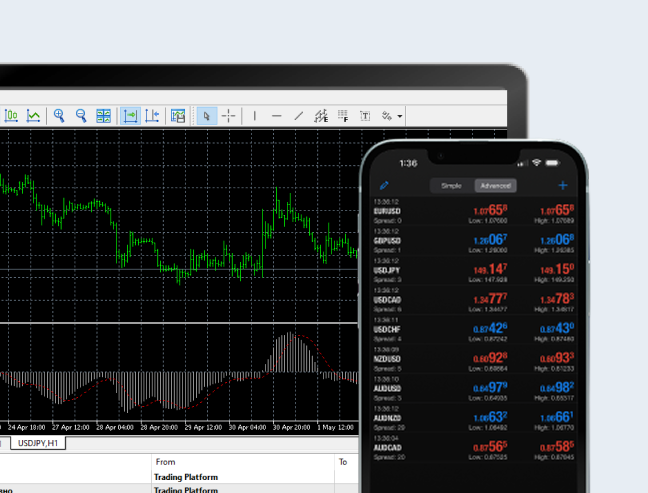648x493 pixels.
Task: Select the crosshair tool
Action: pos(228,116)
